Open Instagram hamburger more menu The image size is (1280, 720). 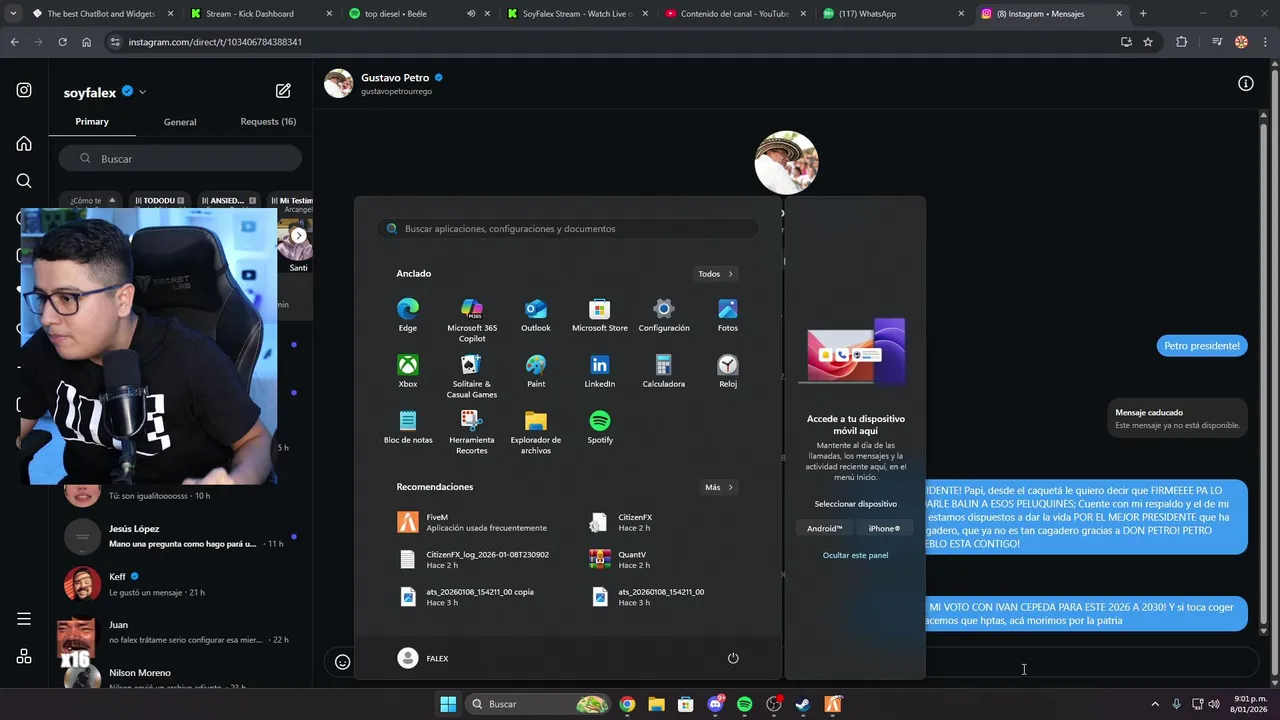(24, 619)
